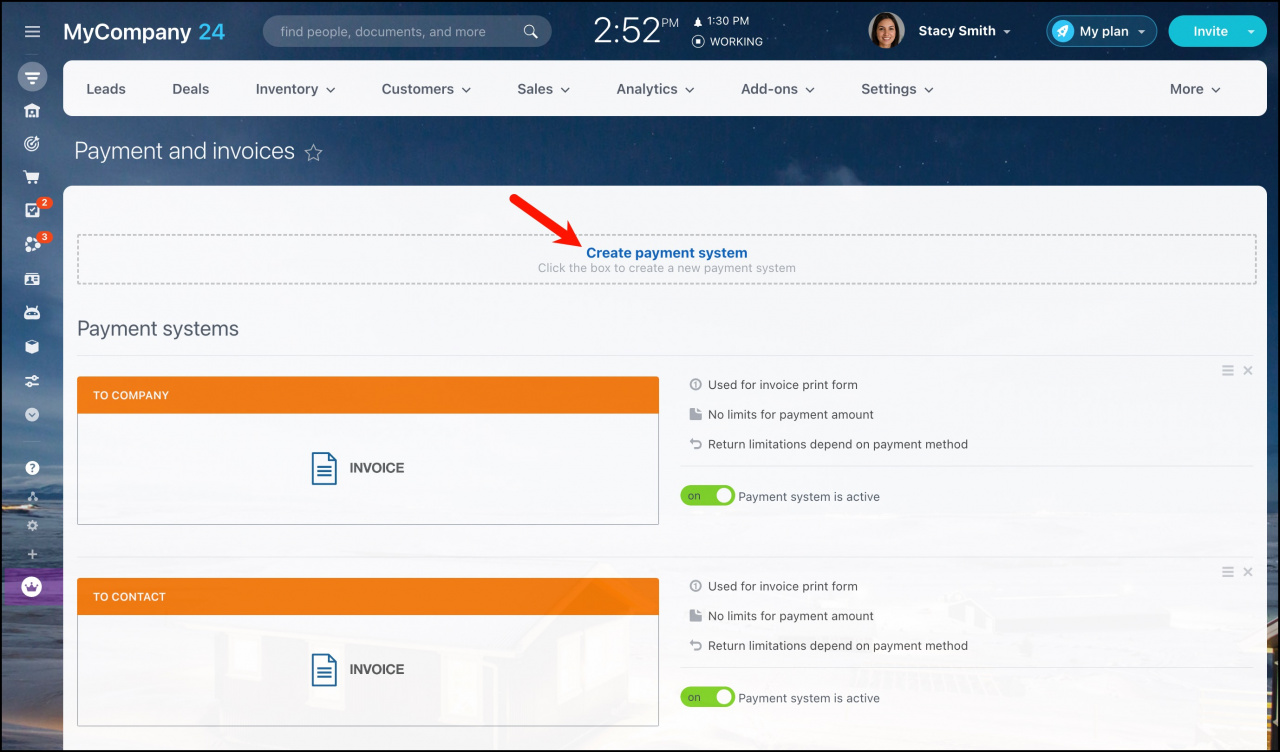Open the box cube sidebar icon
The height and width of the screenshot is (752, 1280).
pyautogui.click(x=32, y=347)
